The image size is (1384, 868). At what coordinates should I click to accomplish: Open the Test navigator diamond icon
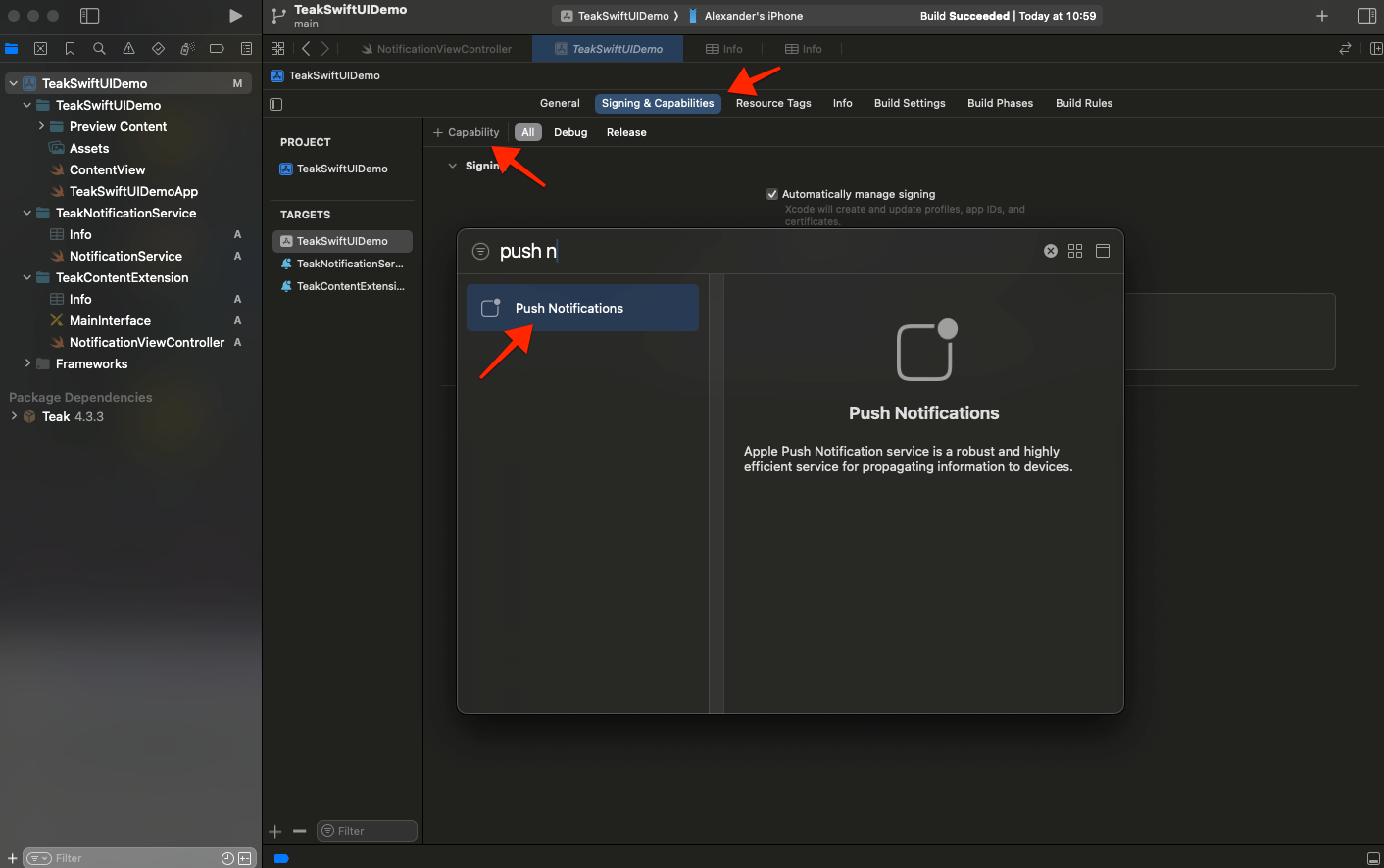[x=158, y=48]
